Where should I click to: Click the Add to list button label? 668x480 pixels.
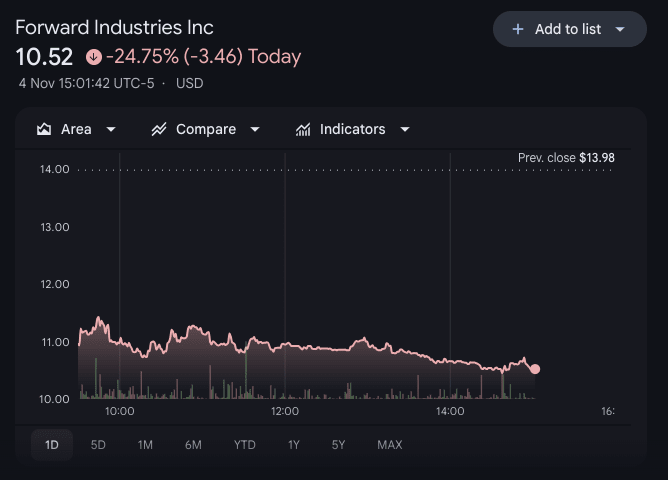568,29
